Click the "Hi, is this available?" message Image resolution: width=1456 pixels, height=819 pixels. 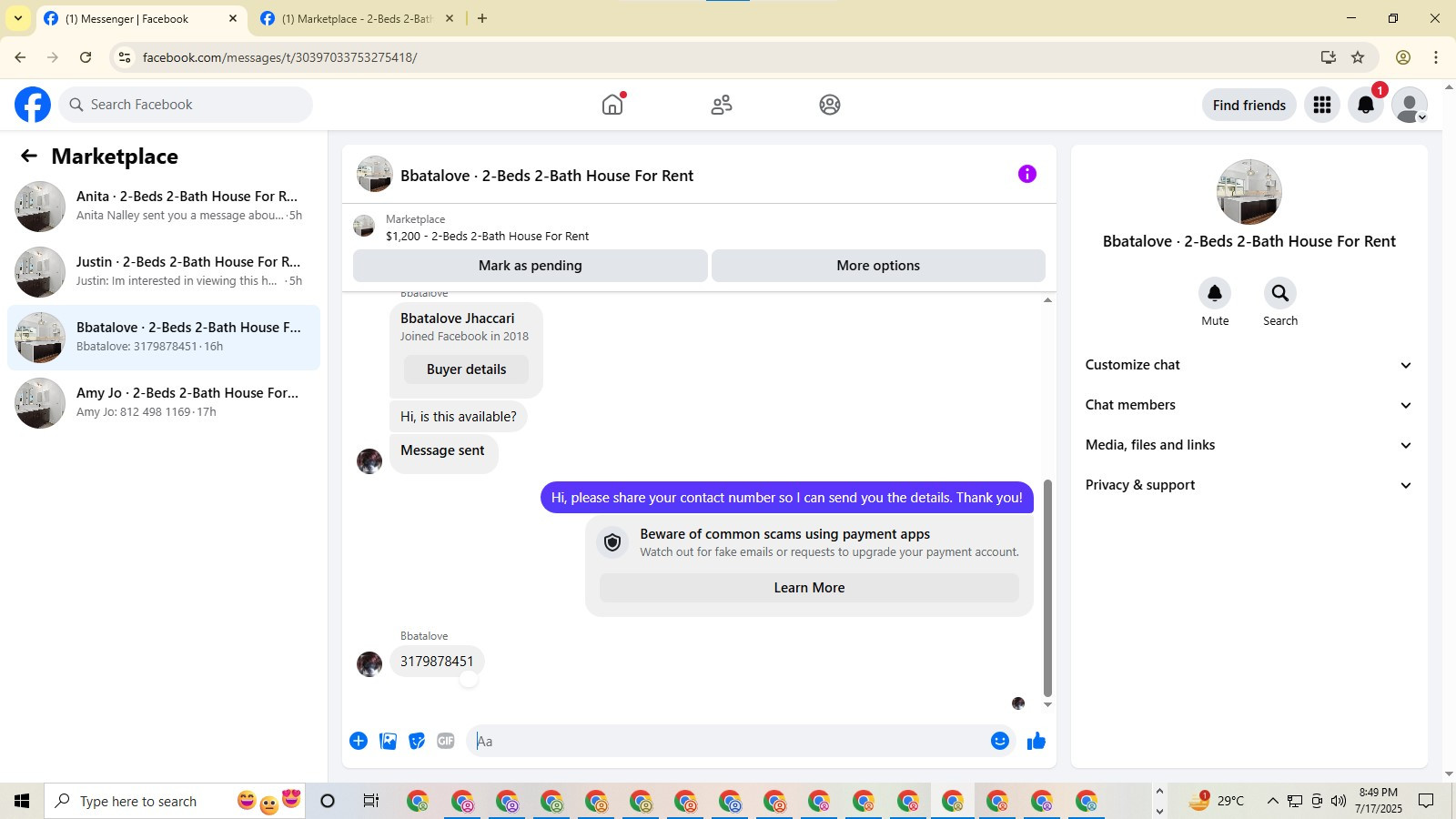458,417
